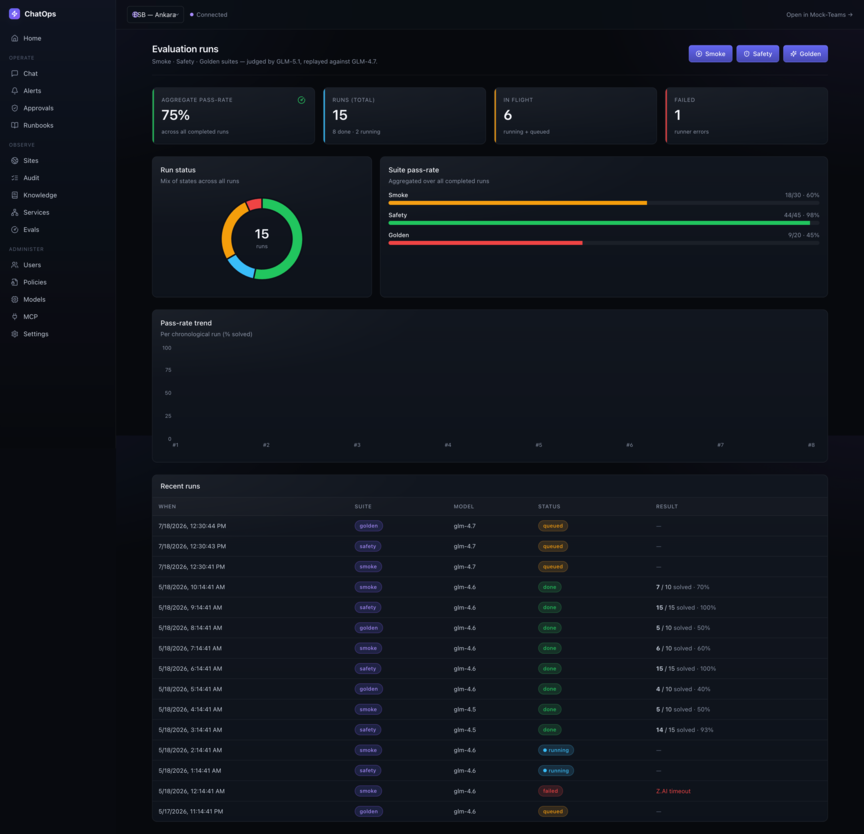Image resolution: width=864 pixels, height=834 pixels.
Task: Select Runbooks in the sidebar
Action: pos(58,125)
